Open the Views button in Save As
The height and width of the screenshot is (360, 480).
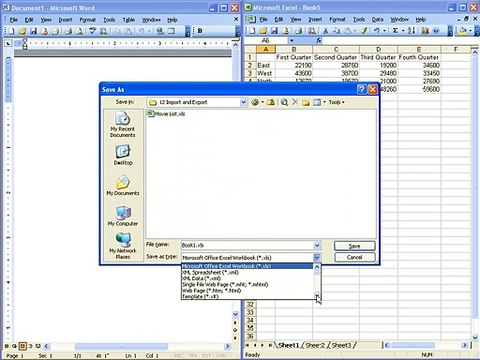(317, 102)
